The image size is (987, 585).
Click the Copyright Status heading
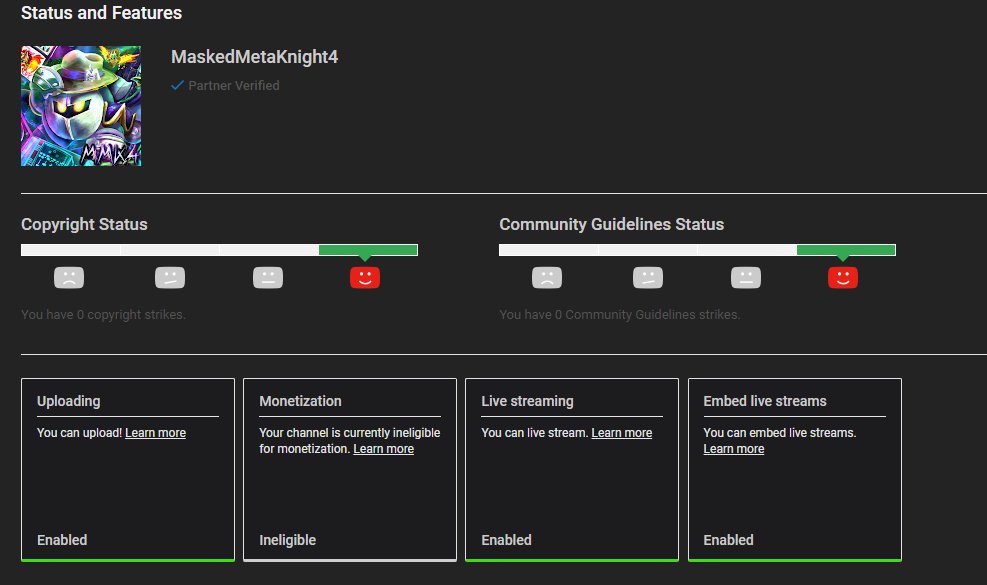point(84,224)
